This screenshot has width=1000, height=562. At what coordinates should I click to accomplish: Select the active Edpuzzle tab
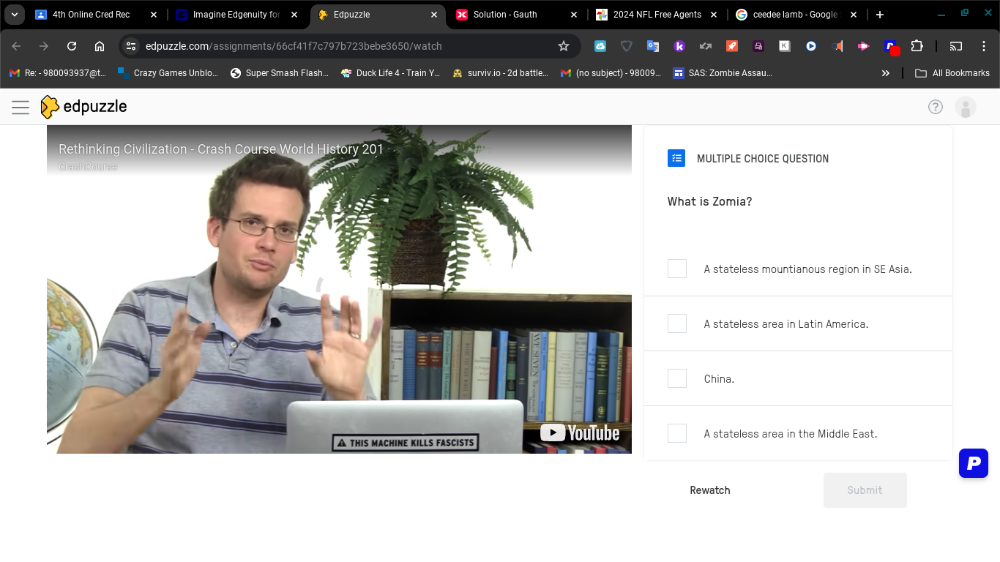coord(376,15)
